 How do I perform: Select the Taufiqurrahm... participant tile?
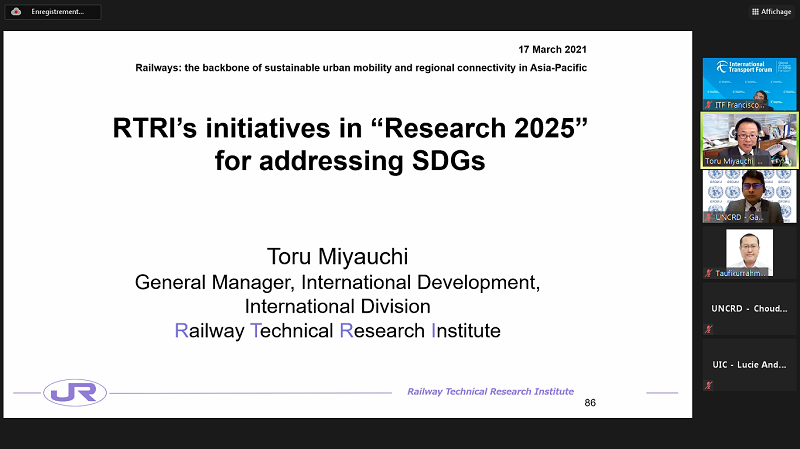pyautogui.click(x=749, y=253)
